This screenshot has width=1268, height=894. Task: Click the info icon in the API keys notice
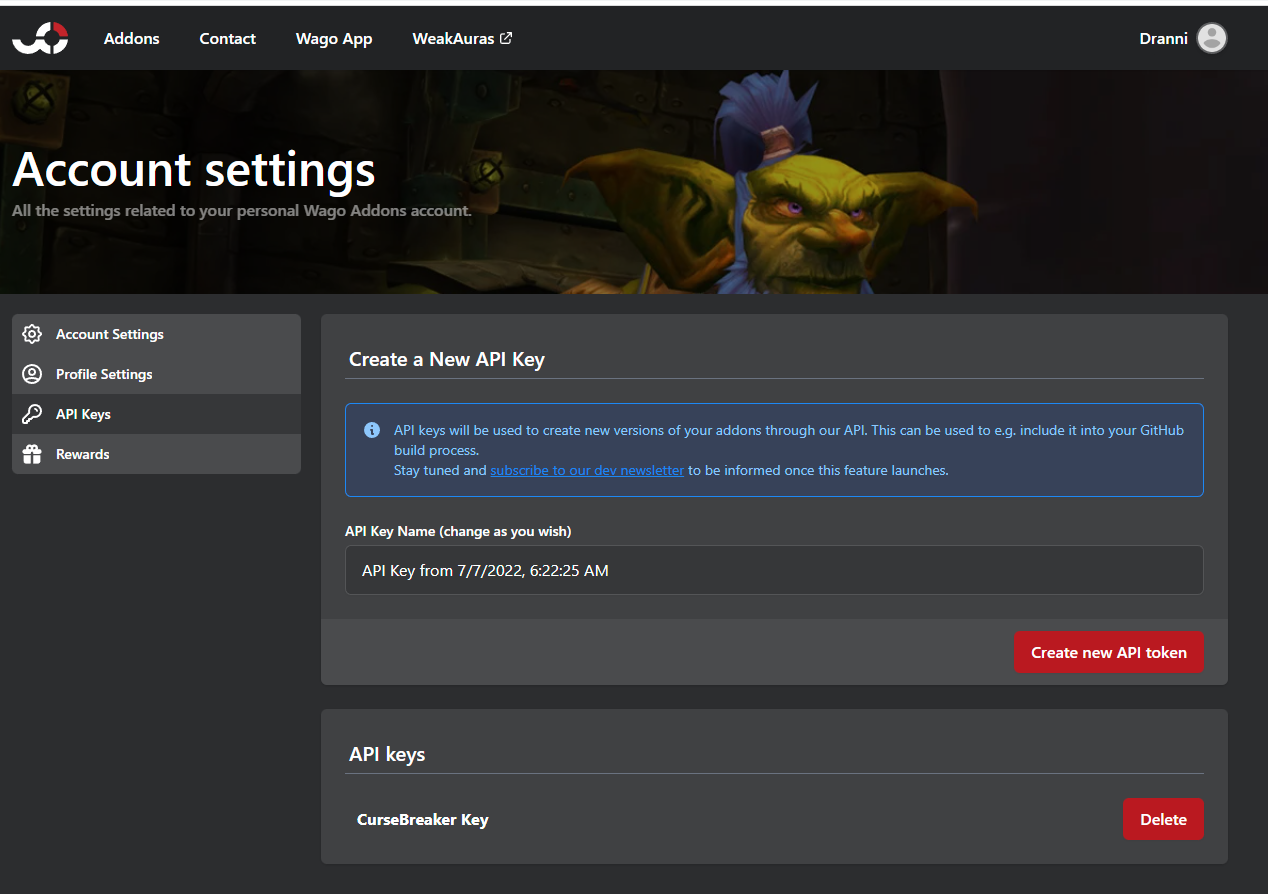371,430
